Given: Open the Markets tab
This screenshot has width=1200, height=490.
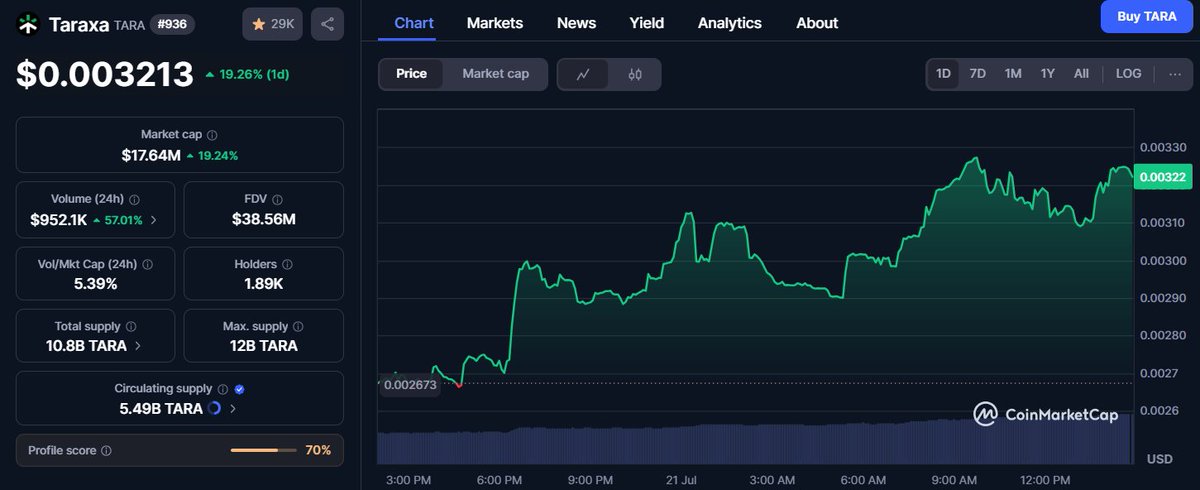Looking at the screenshot, I should point(495,23).
